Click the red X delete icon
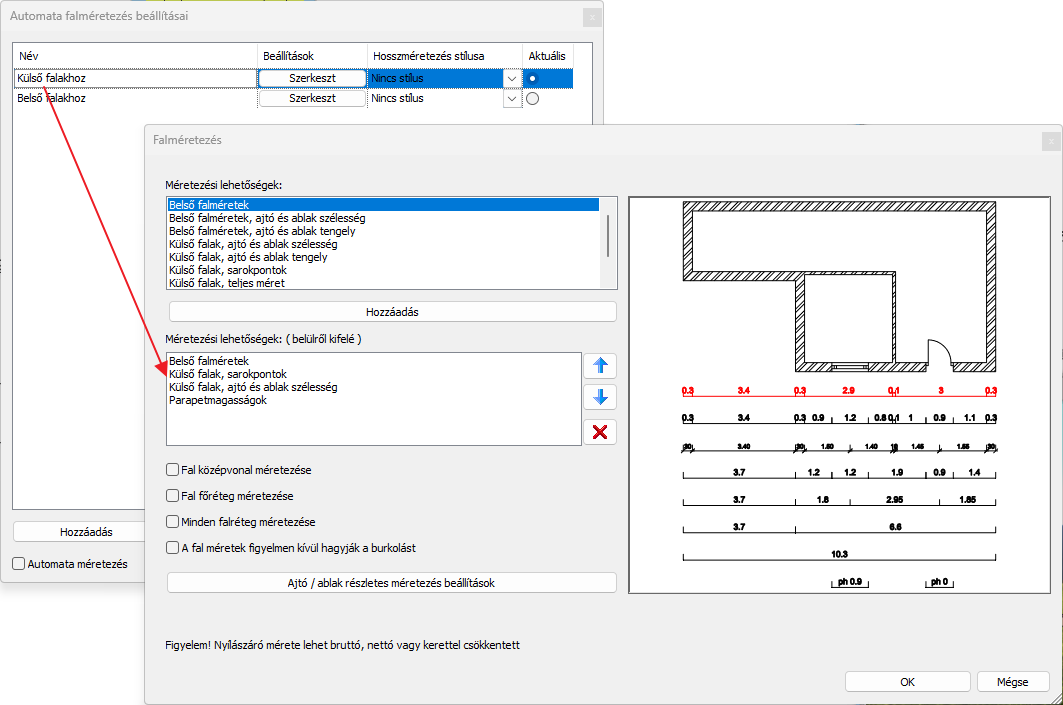1063x705 pixels. [x=600, y=432]
